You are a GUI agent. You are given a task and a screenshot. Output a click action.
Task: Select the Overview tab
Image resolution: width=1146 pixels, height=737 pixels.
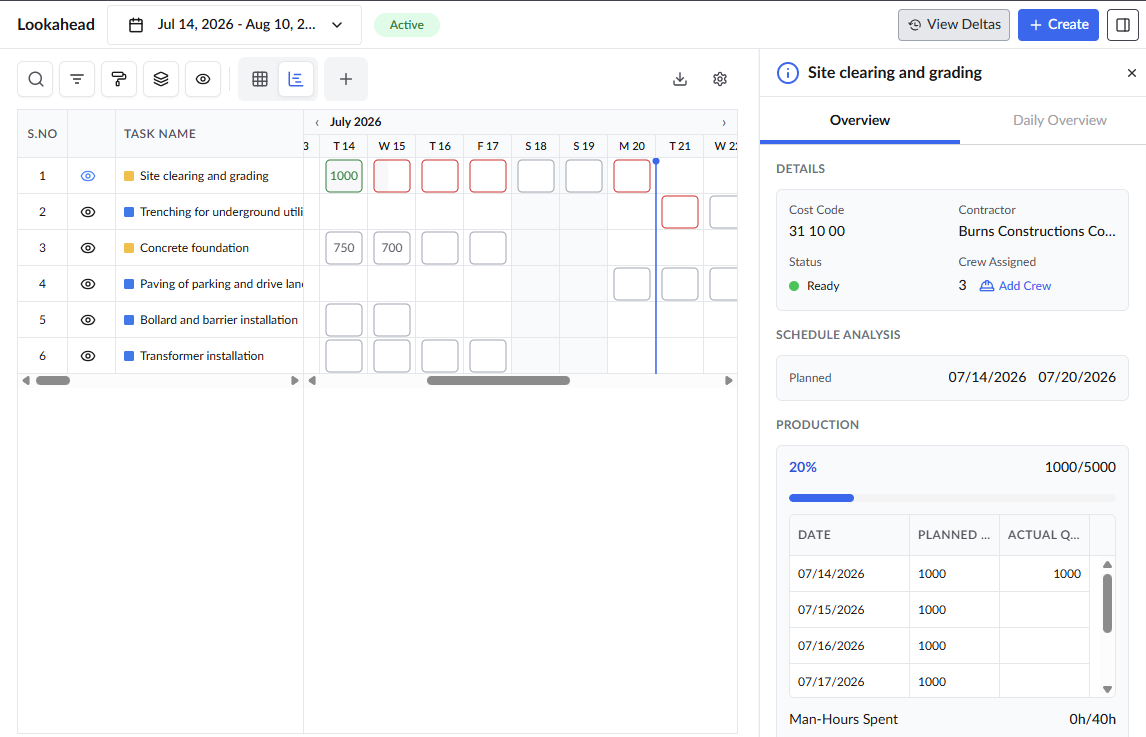[860, 120]
